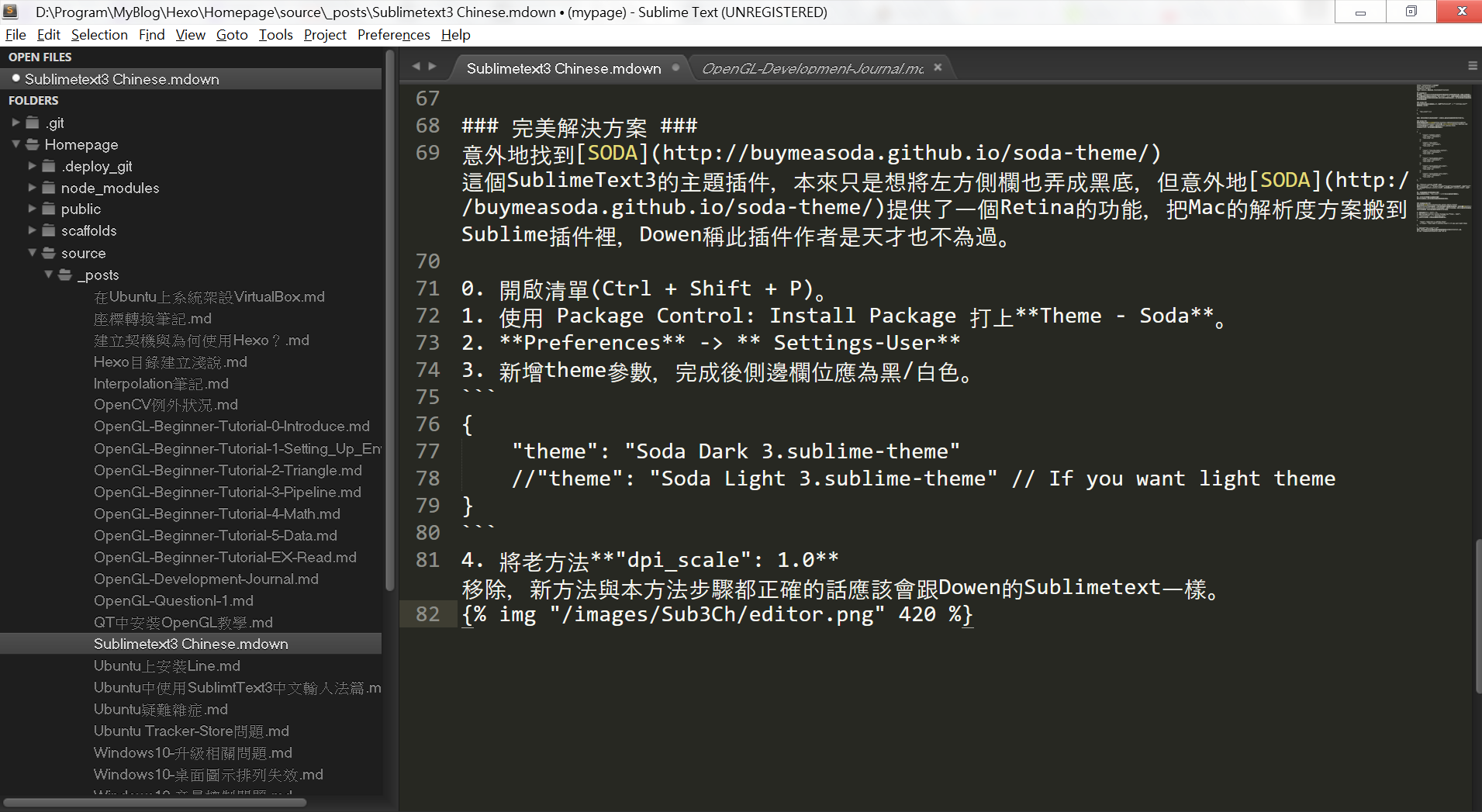Click unsaved dot on Sublimetext3 Chinese tab
The width and height of the screenshot is (1482, 812).
click(x=675, y=67)
